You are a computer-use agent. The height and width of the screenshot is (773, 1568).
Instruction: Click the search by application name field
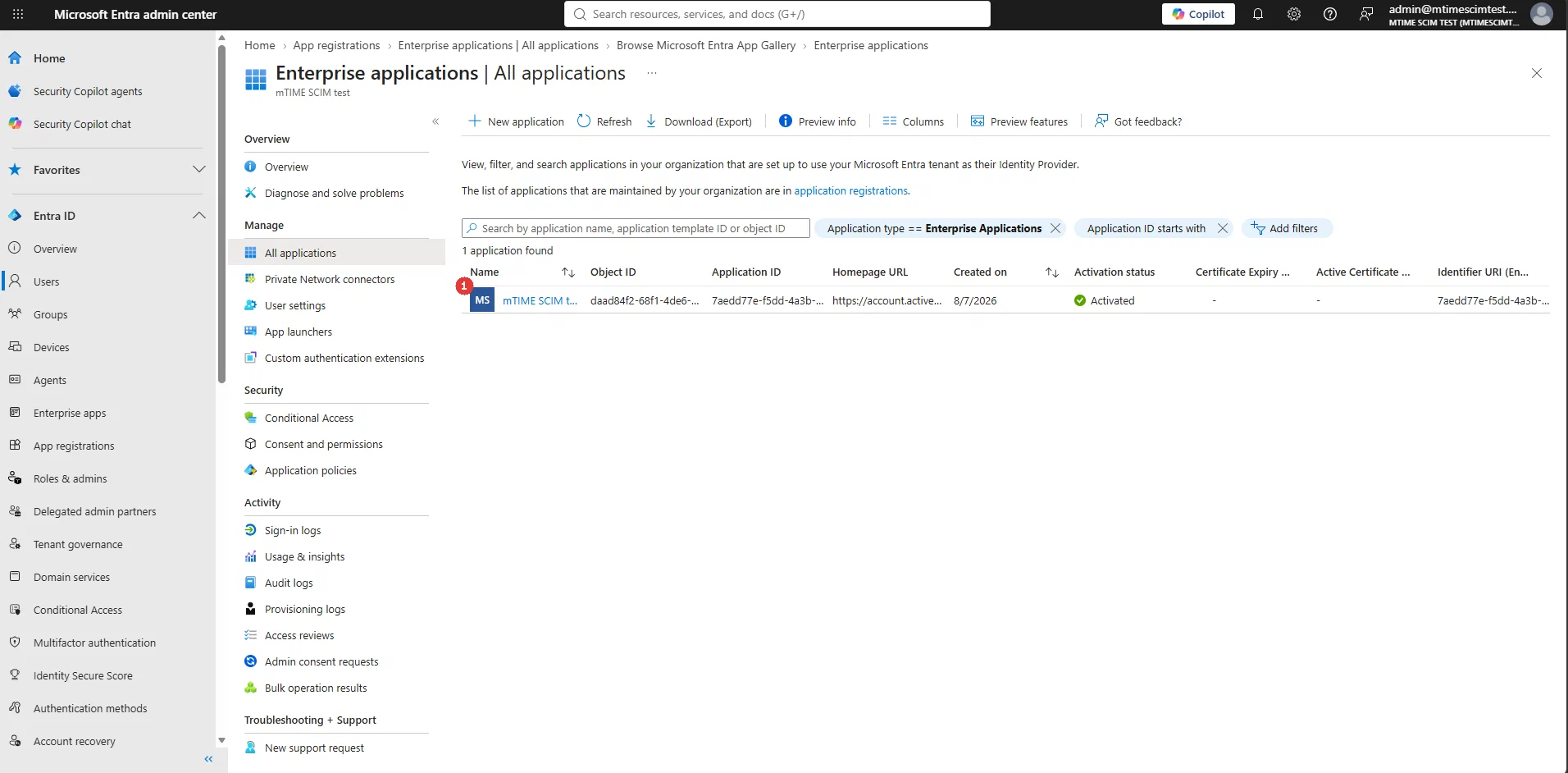(x=636, y=228)
